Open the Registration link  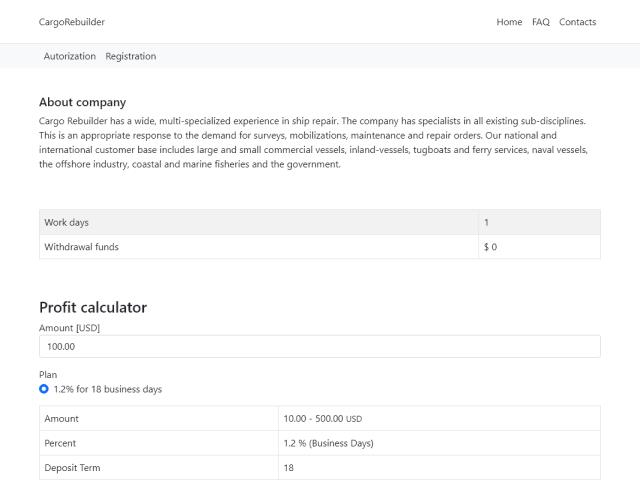131,56
